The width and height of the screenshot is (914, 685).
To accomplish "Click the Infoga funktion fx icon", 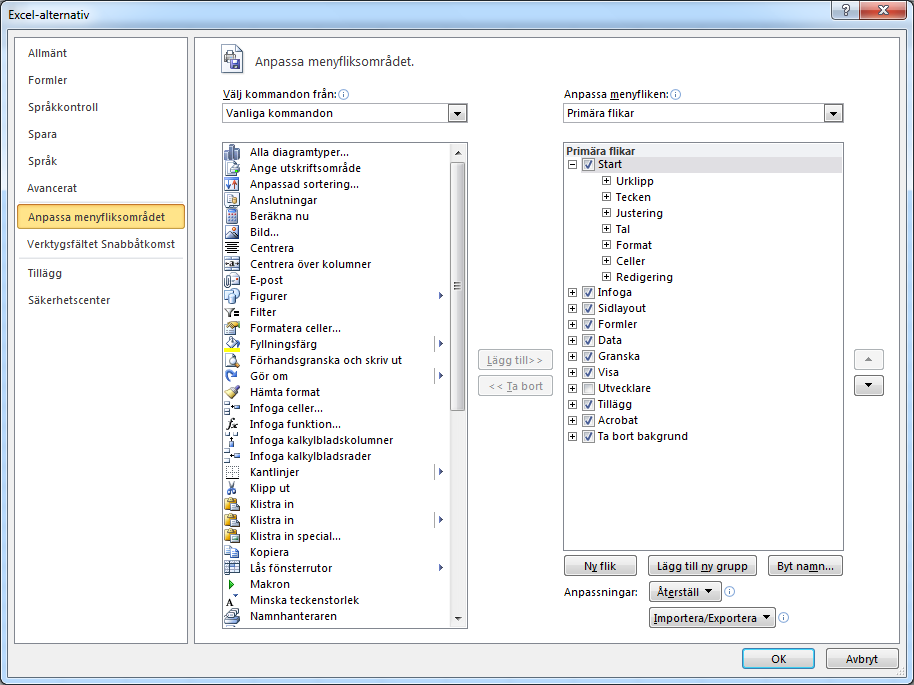I will tap(232, 424).
